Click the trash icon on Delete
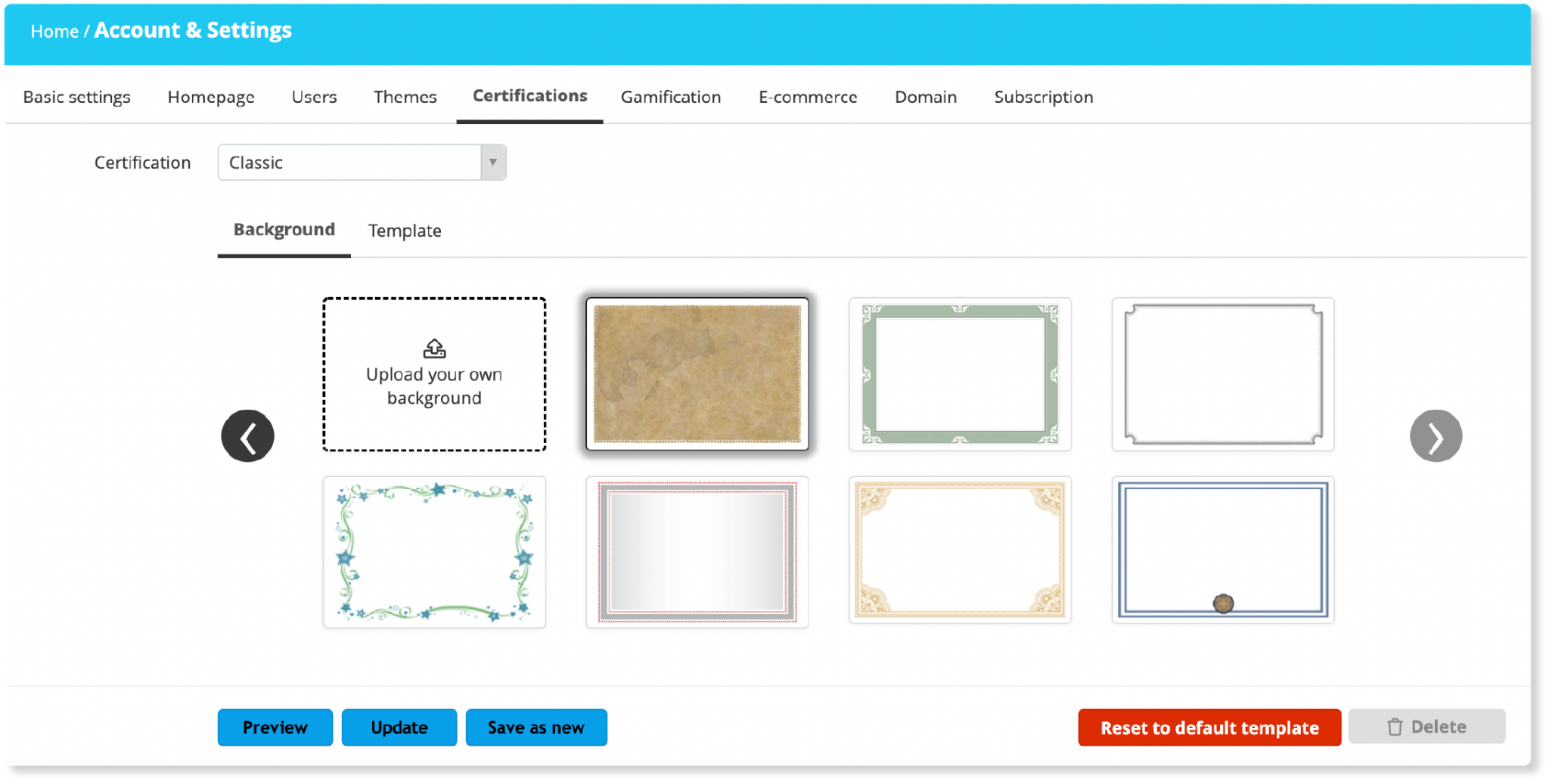Image resolution: width=1549 pixels, height=784 pixels. [1395, 727]
